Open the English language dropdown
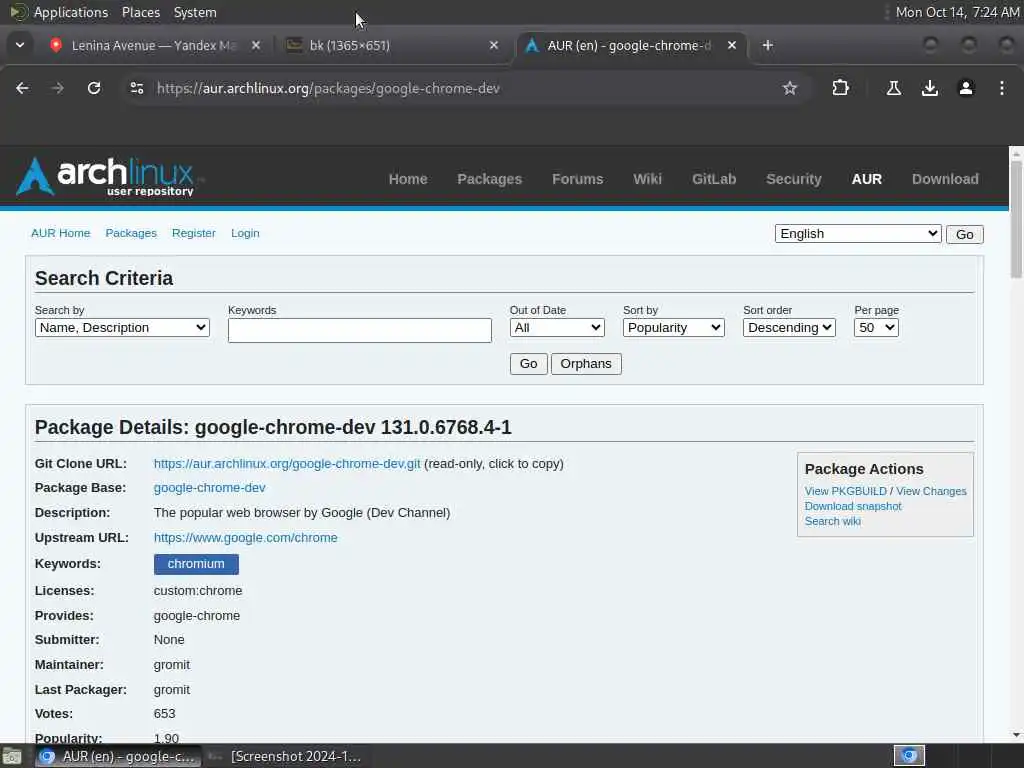1024x768 pixels. point(857,234)
